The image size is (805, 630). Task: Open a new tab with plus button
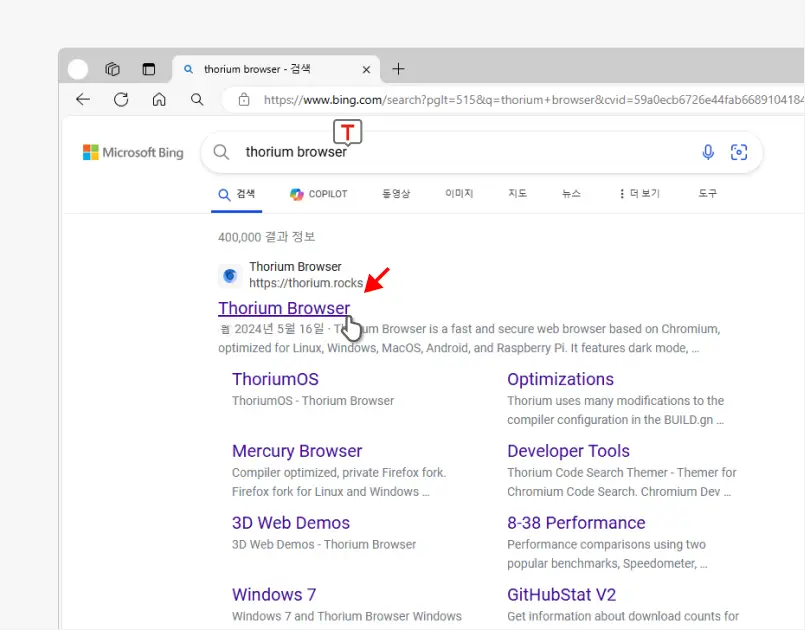[x=398, y=69]
